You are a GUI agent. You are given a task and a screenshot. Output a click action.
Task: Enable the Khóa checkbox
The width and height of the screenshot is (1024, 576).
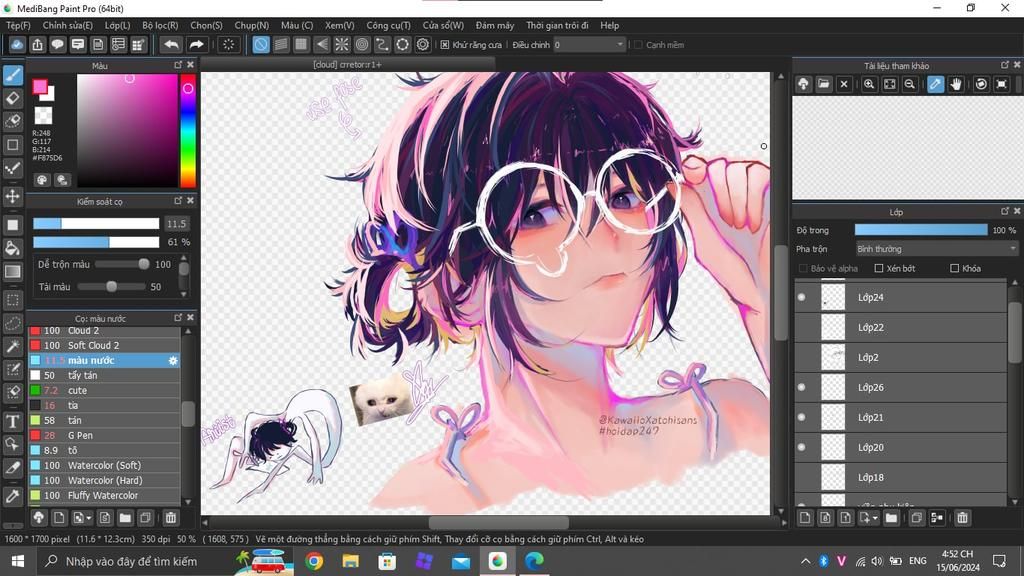point(954,268)
